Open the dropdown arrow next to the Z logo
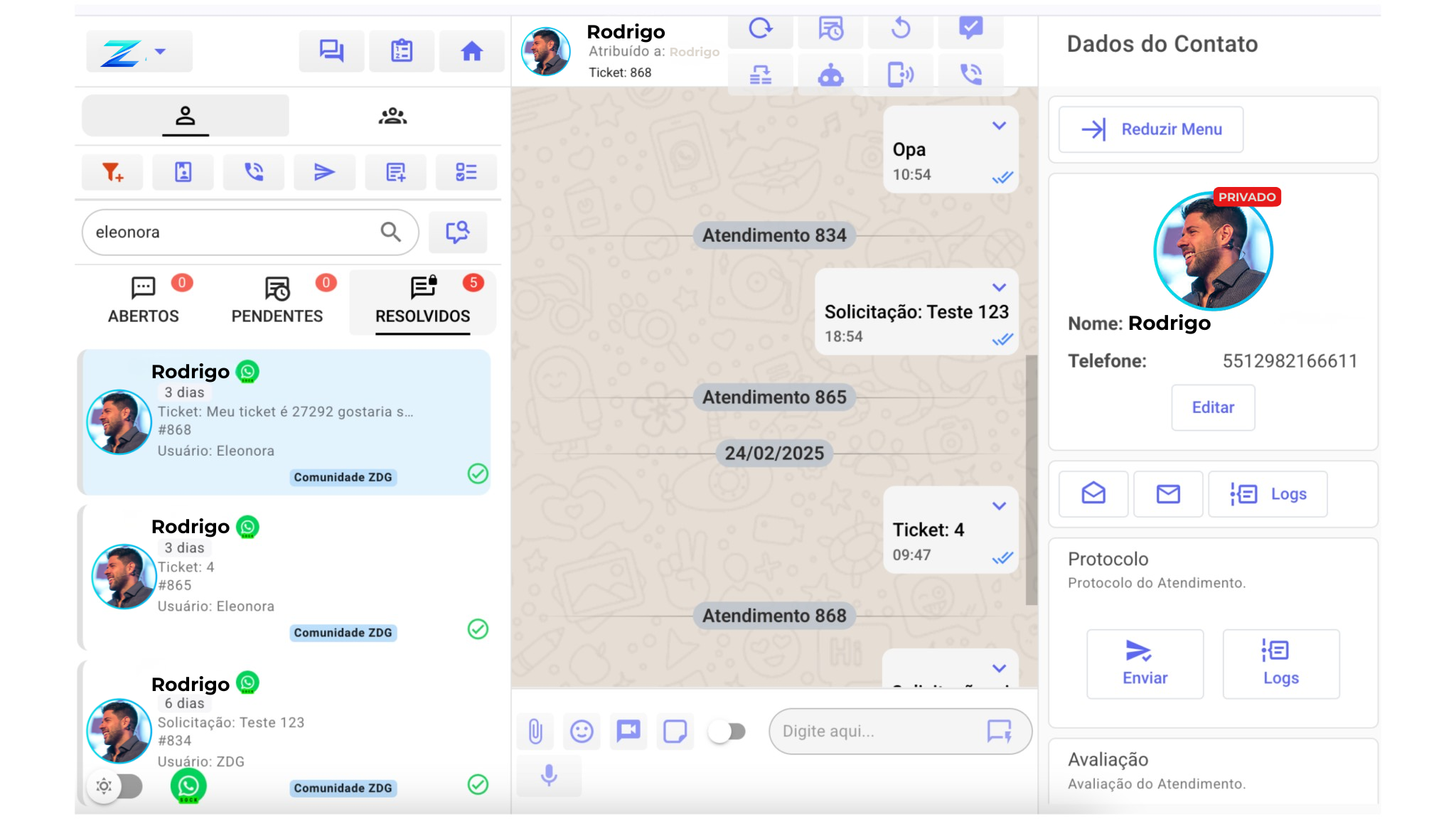The image size is (1456, 819). point(161,51)
